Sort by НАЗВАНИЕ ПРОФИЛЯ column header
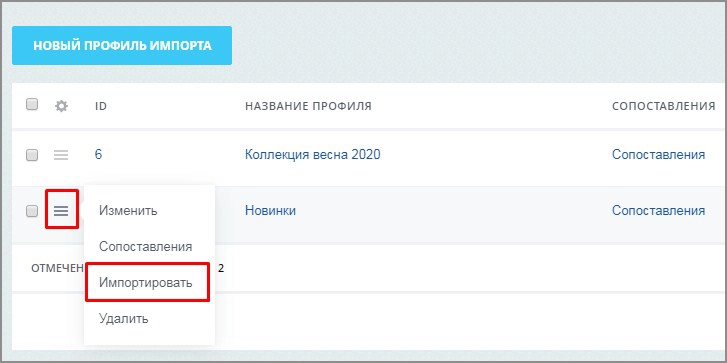727x363 pixels. (308, 106)
